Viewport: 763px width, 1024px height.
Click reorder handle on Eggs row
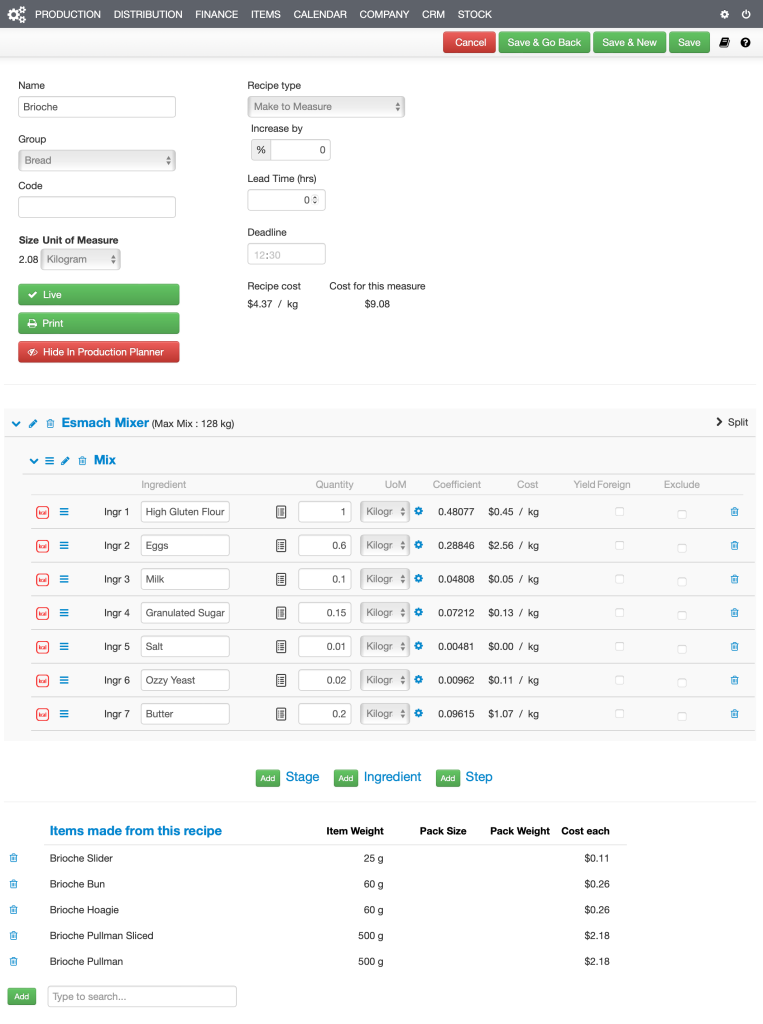click(64, 545)
